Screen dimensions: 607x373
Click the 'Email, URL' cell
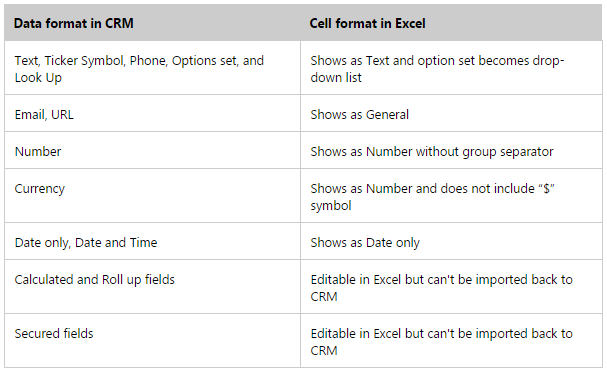click(x=152, y=113)
